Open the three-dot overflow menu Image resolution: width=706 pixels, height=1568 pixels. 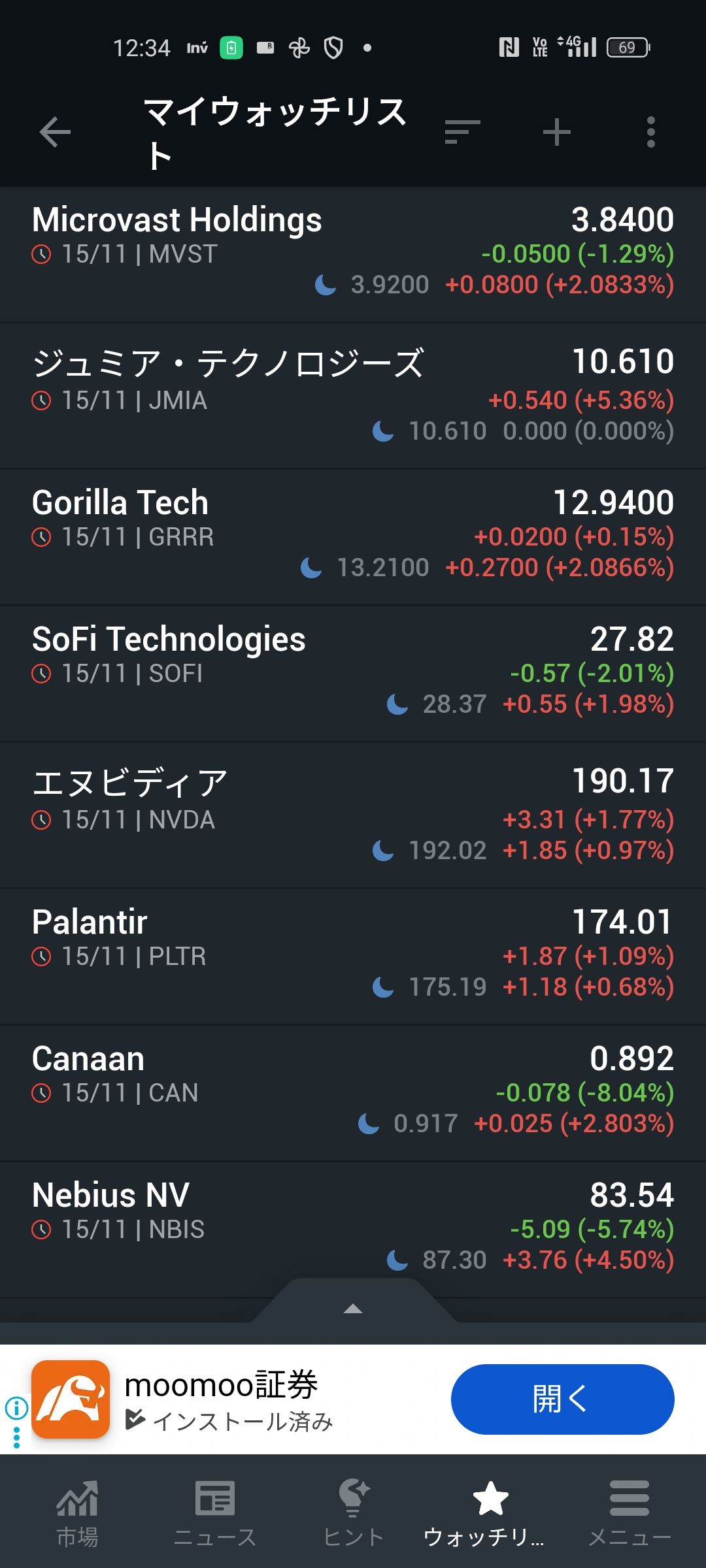tap(650, 132)
